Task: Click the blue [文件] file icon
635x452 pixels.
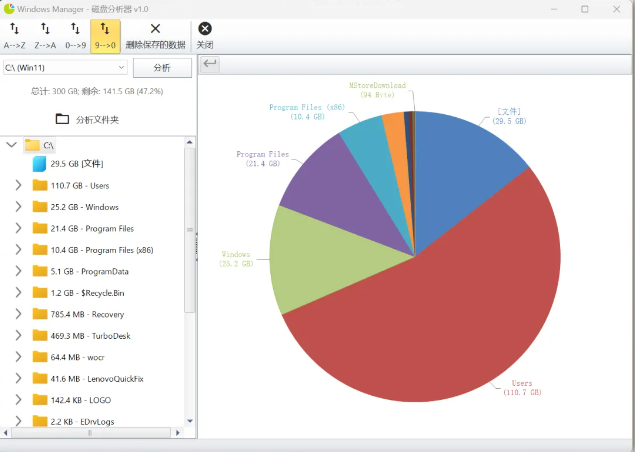Action: click(39, 164)
